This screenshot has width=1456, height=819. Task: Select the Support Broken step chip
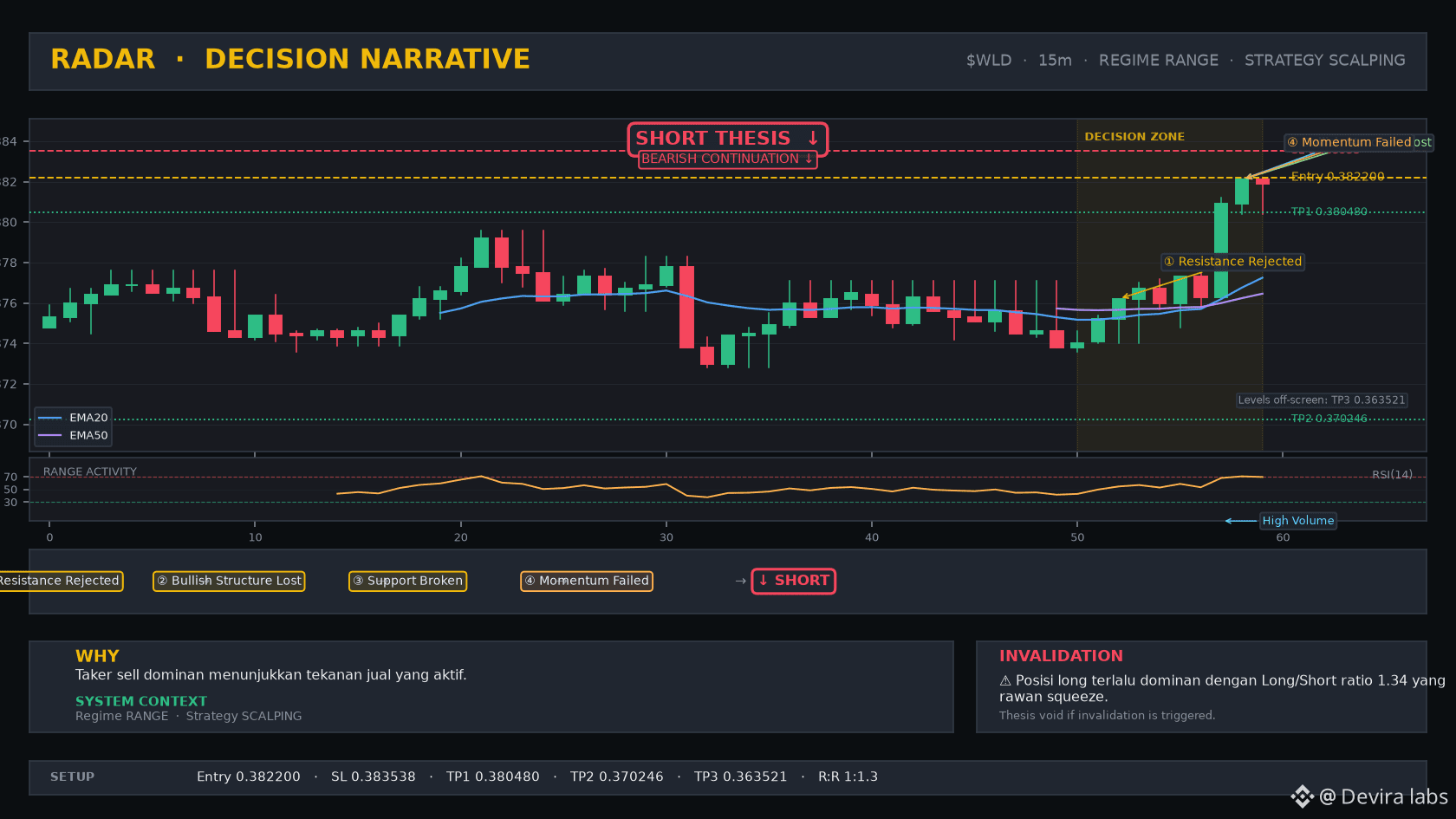(407, 581)
